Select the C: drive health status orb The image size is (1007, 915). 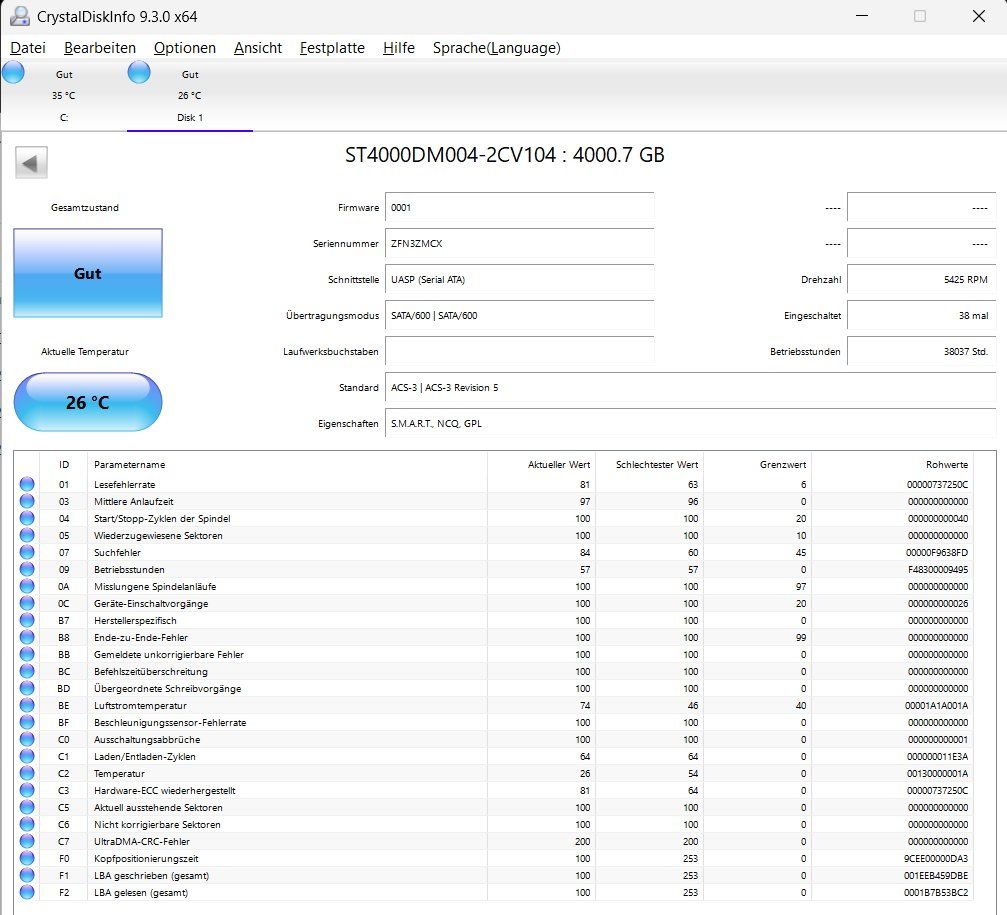tap(13, 73)
